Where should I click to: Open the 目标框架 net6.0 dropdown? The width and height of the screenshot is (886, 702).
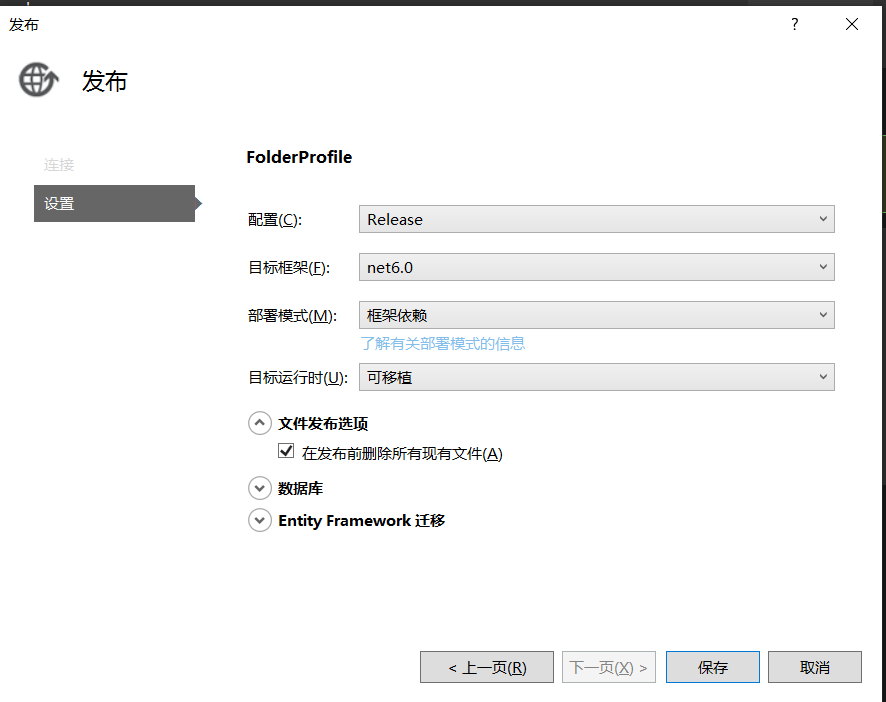596,267
